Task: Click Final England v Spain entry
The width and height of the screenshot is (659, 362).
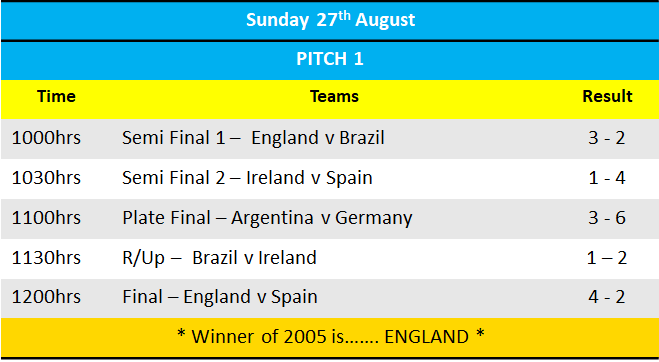Action: coord(220,297)
